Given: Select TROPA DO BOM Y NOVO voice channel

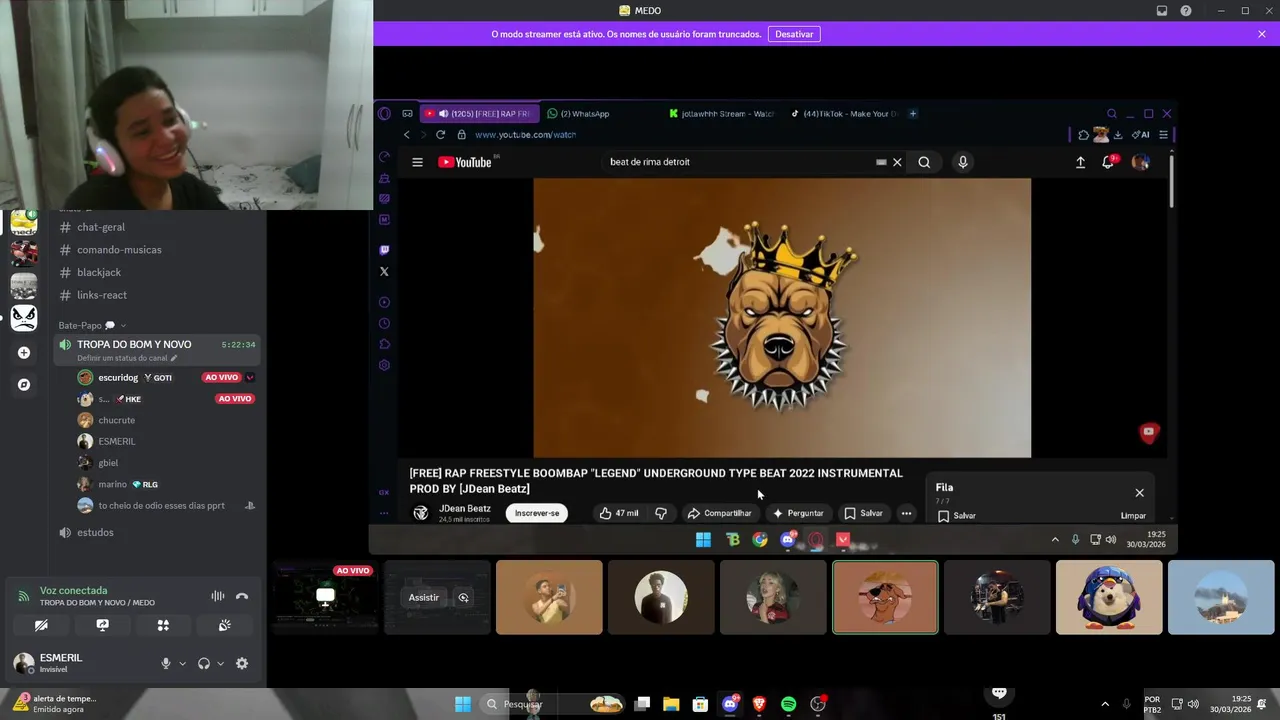Looking at the screenshot, I should tap(134, 344).
